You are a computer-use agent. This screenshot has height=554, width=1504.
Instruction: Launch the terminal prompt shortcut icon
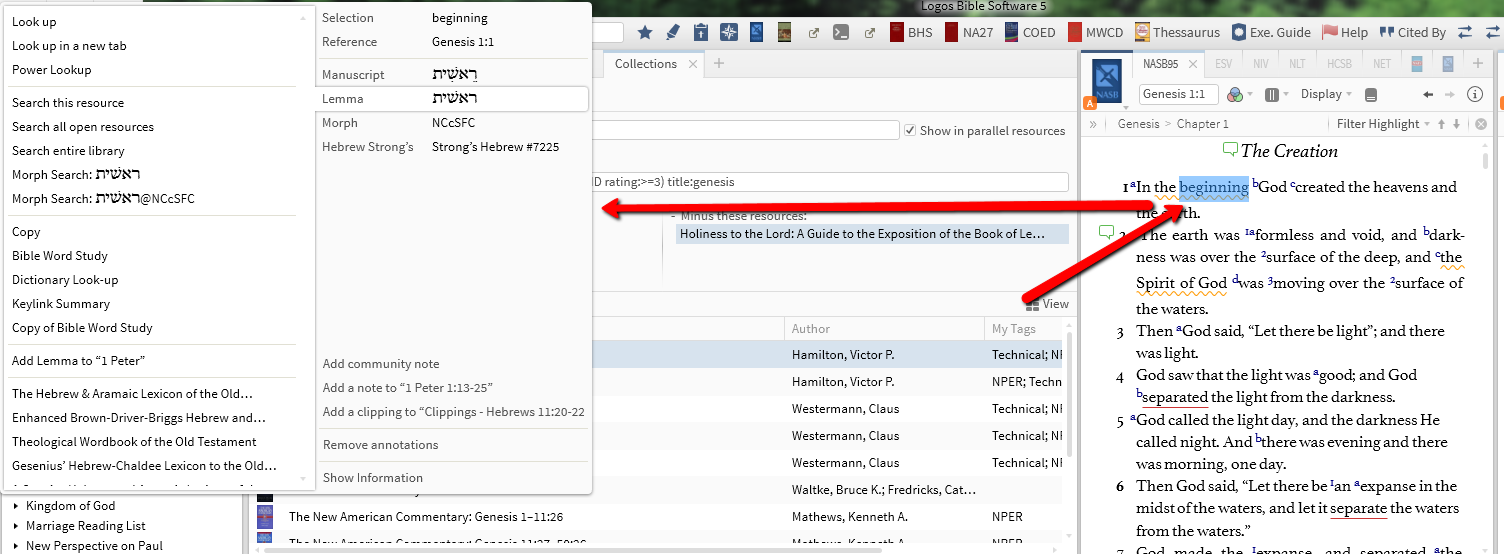click(842, 32)
